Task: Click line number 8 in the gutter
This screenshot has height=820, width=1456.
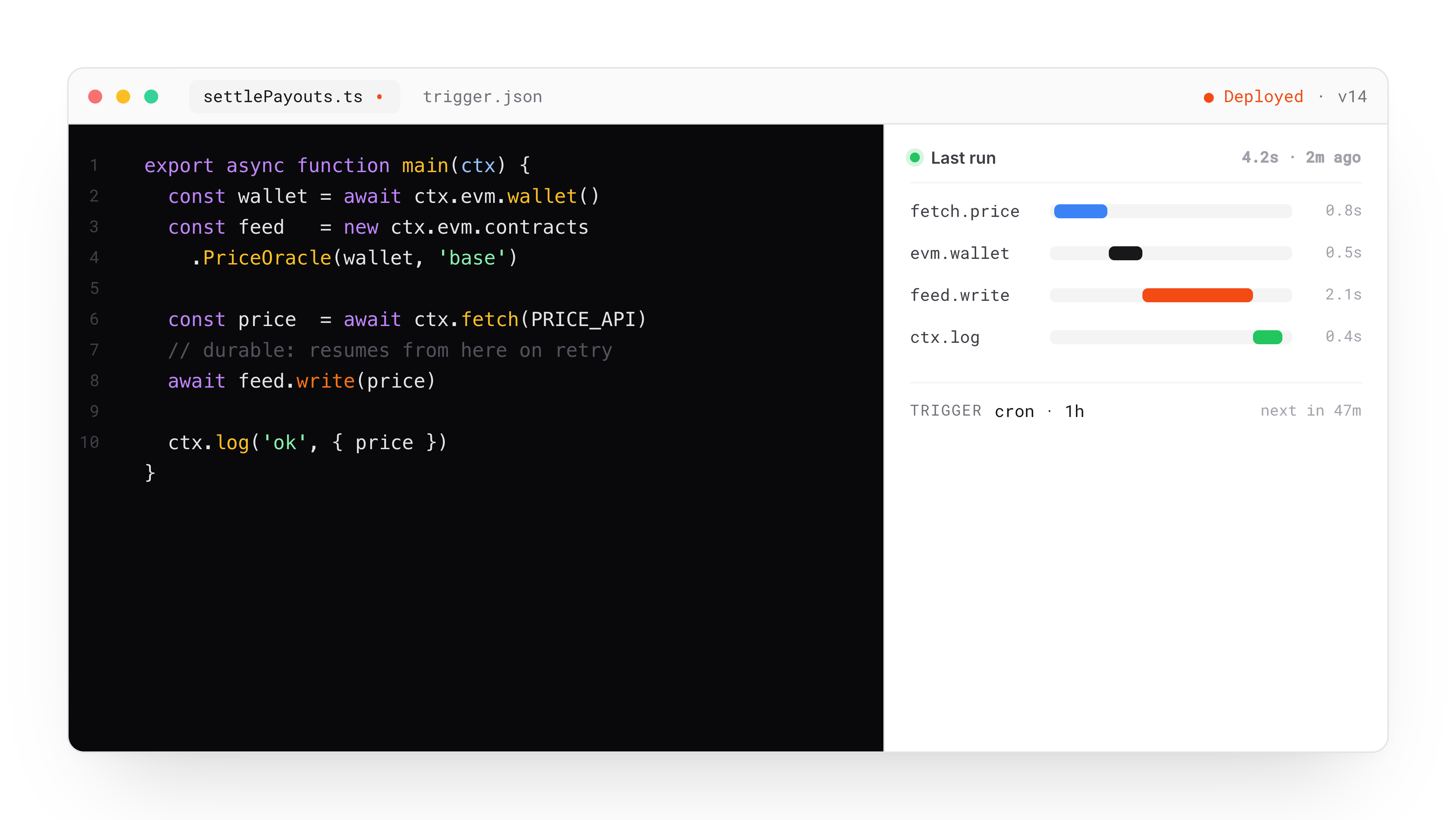Action: click(x=94, y=380)
